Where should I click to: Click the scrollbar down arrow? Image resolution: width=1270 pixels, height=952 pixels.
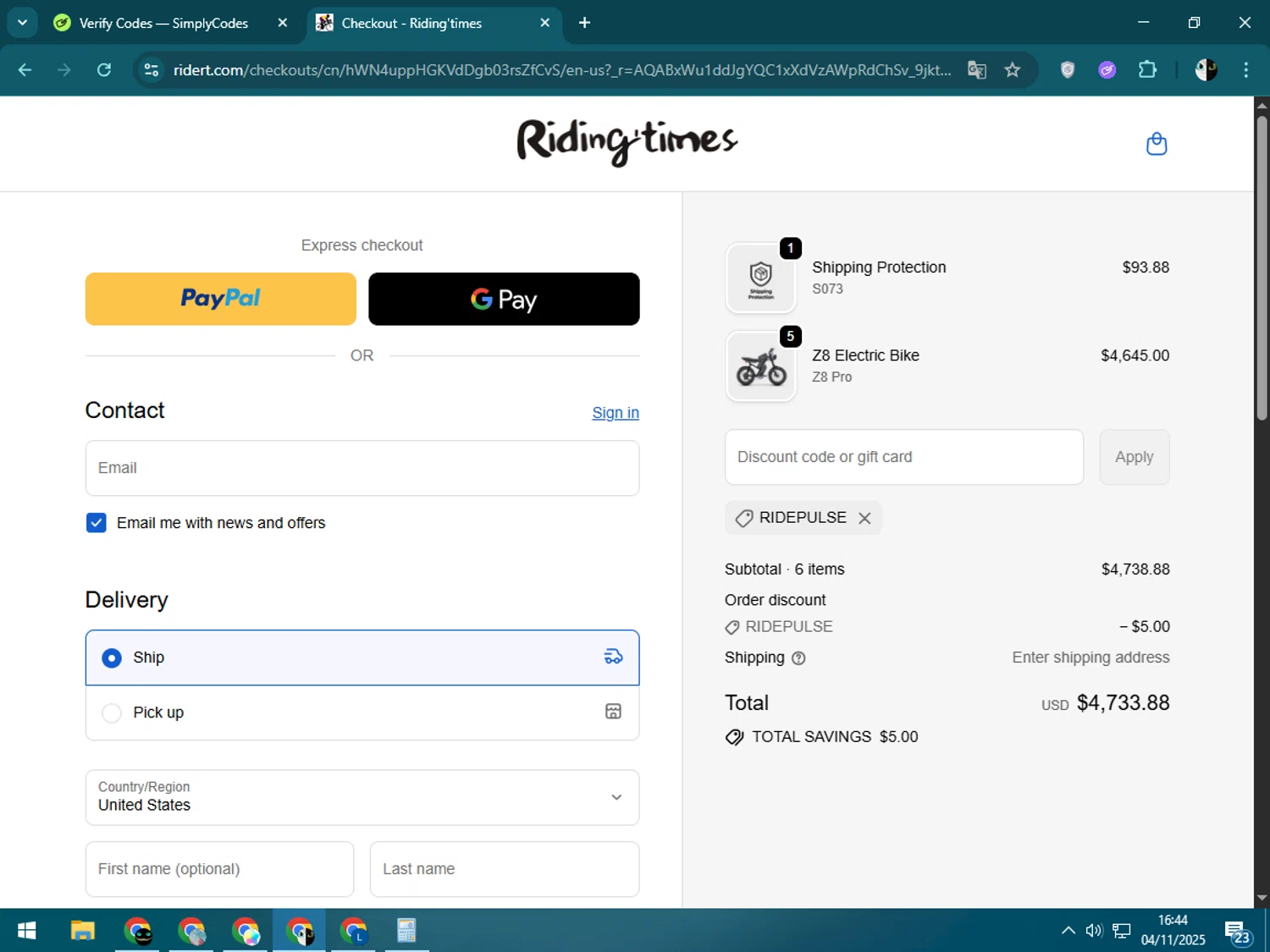[1262, 899]
